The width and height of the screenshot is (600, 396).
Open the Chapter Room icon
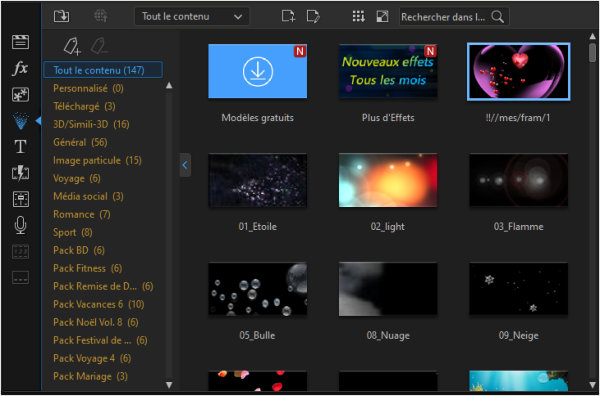coord(20,252)
